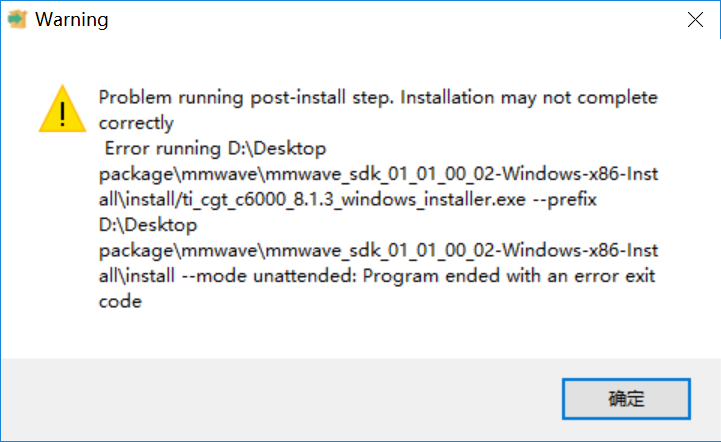Click the "--prefix" argument text

pos(564,200)
